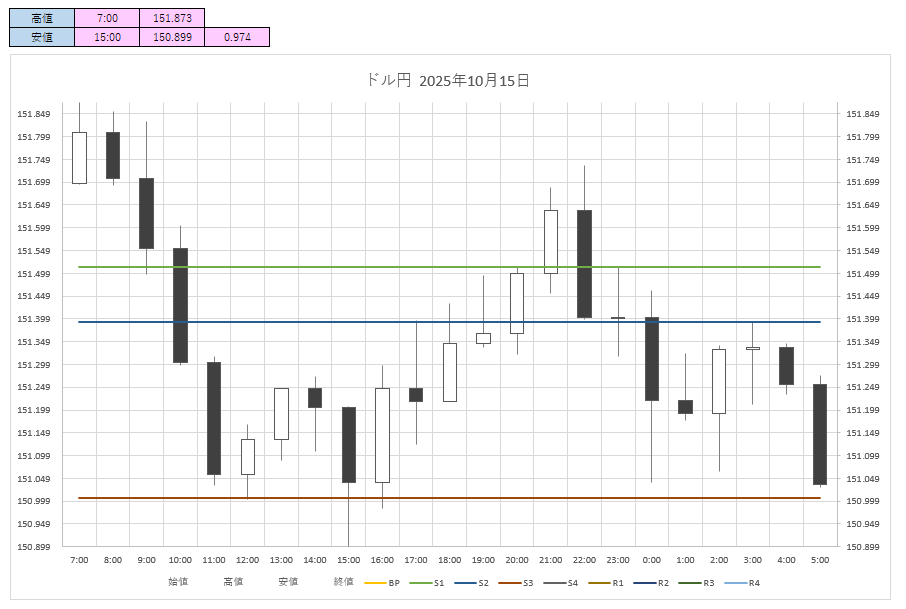Select the range cell showing 0.974
906x609 pixels.
(237, 37)
